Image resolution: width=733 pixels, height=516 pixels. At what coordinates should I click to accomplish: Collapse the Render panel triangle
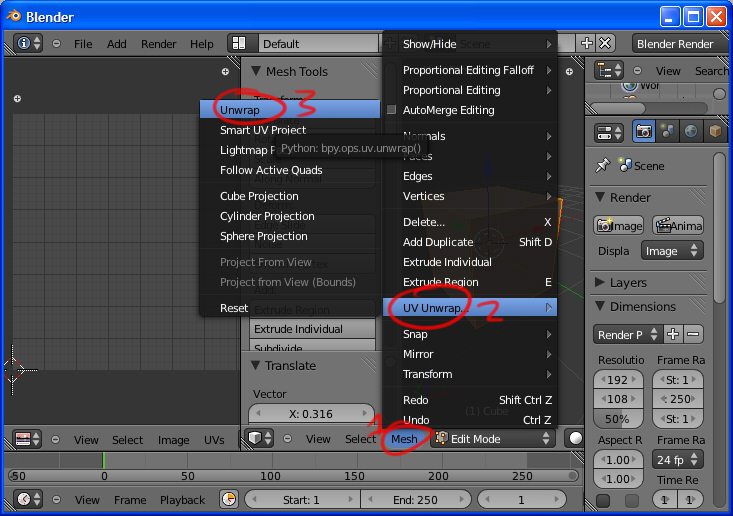coord(601,197)
